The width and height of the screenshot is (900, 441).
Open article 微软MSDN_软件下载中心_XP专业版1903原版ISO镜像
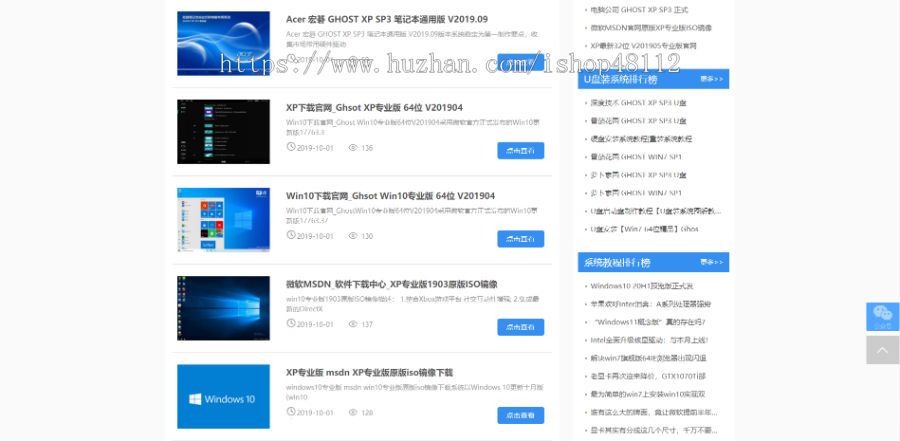tap(391, 284)
